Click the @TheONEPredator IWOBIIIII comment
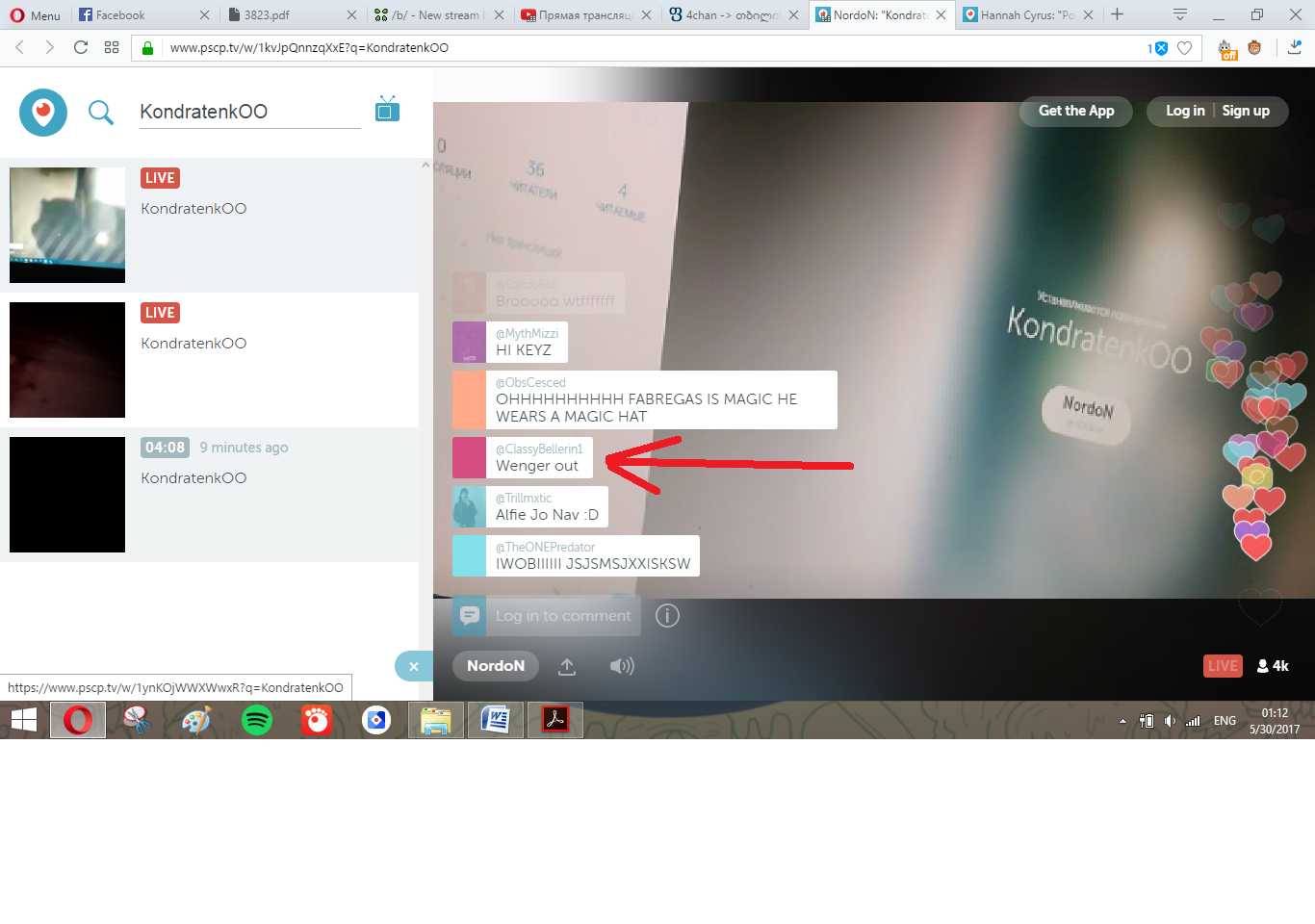Viewport: 1315px width, 924px height. [576, 555]
